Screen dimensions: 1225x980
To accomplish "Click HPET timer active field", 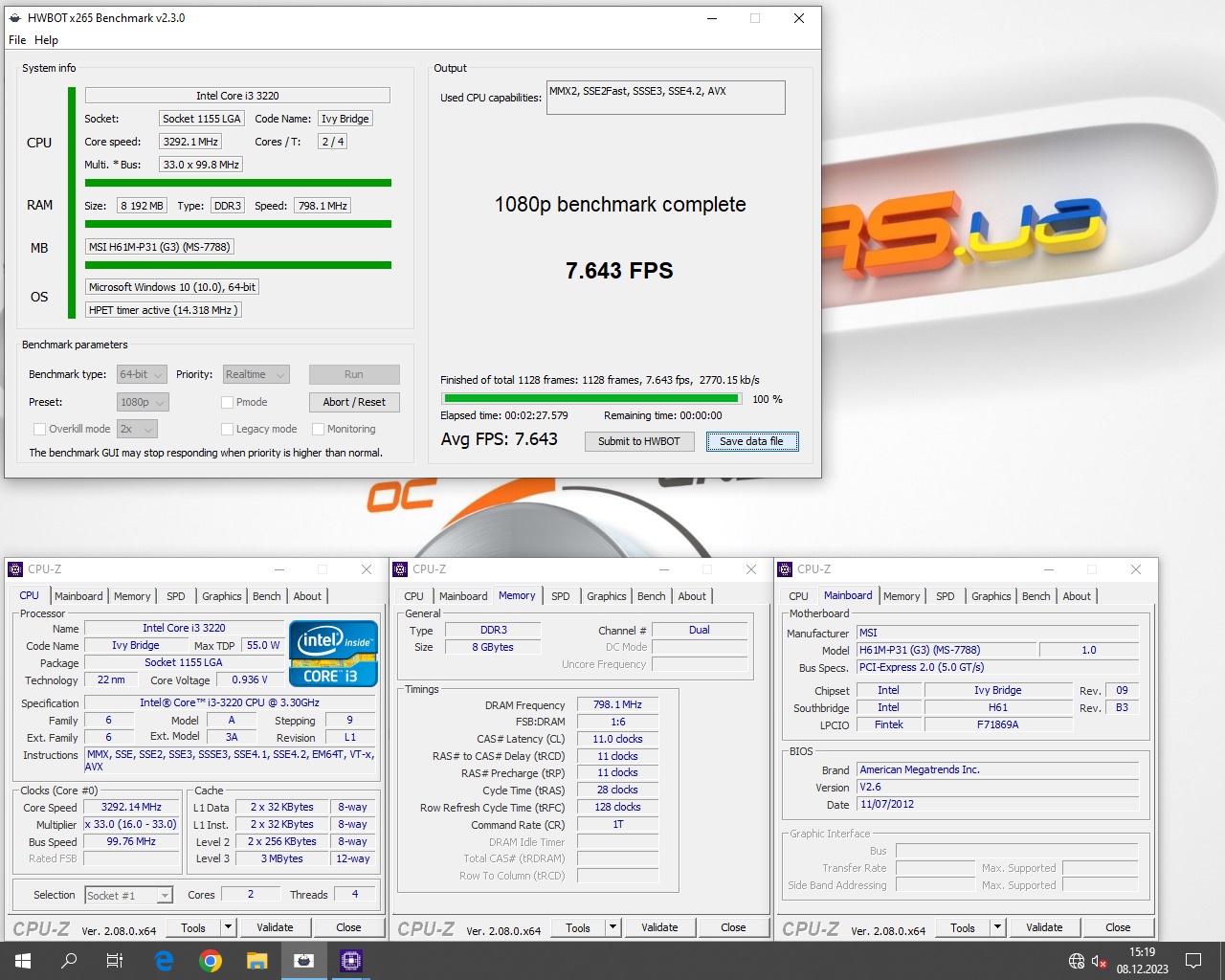I will [163, 310].
